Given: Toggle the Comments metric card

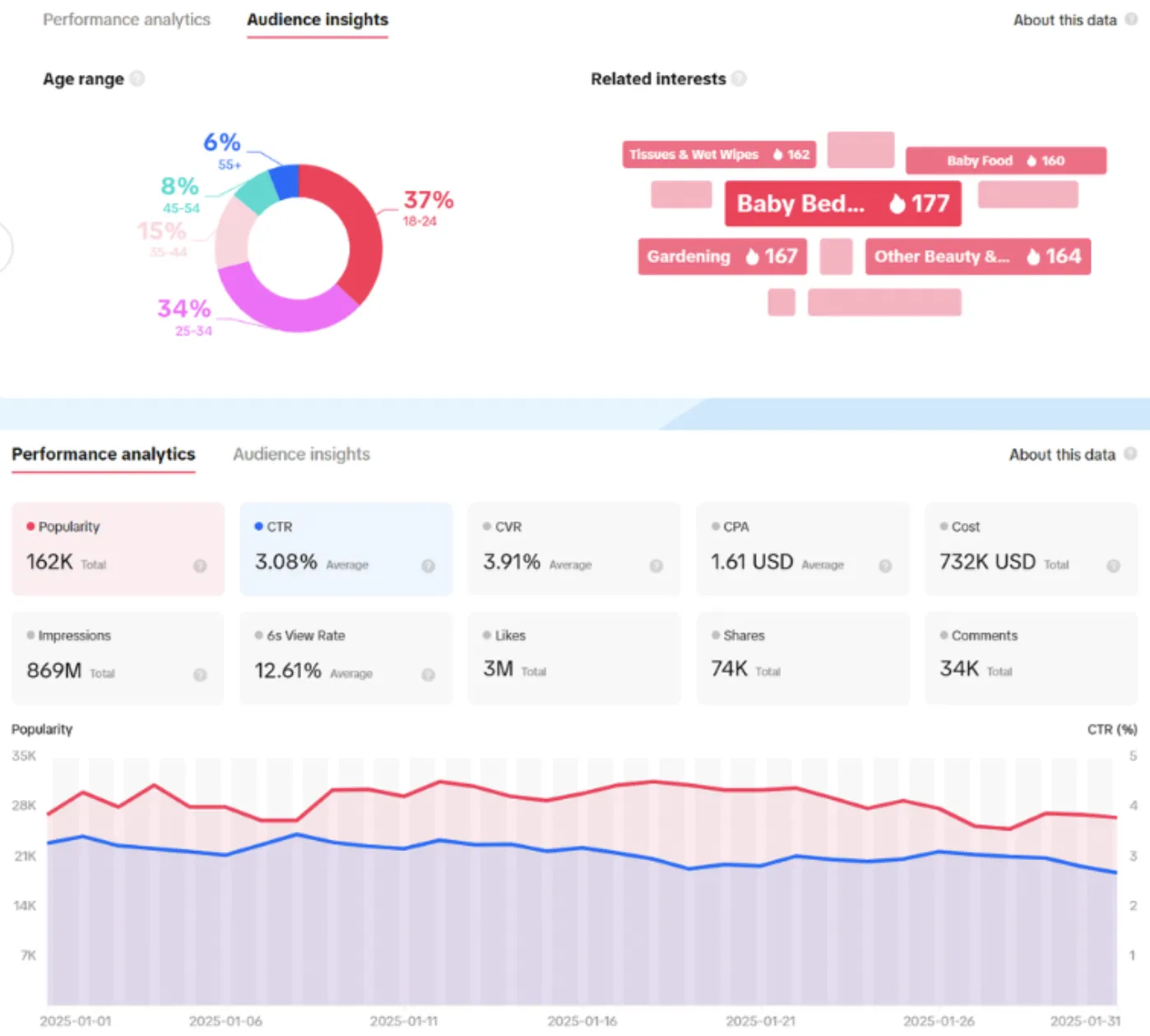Looking at the screenshot, I should pyautogui.click(x=1031, y=658).
